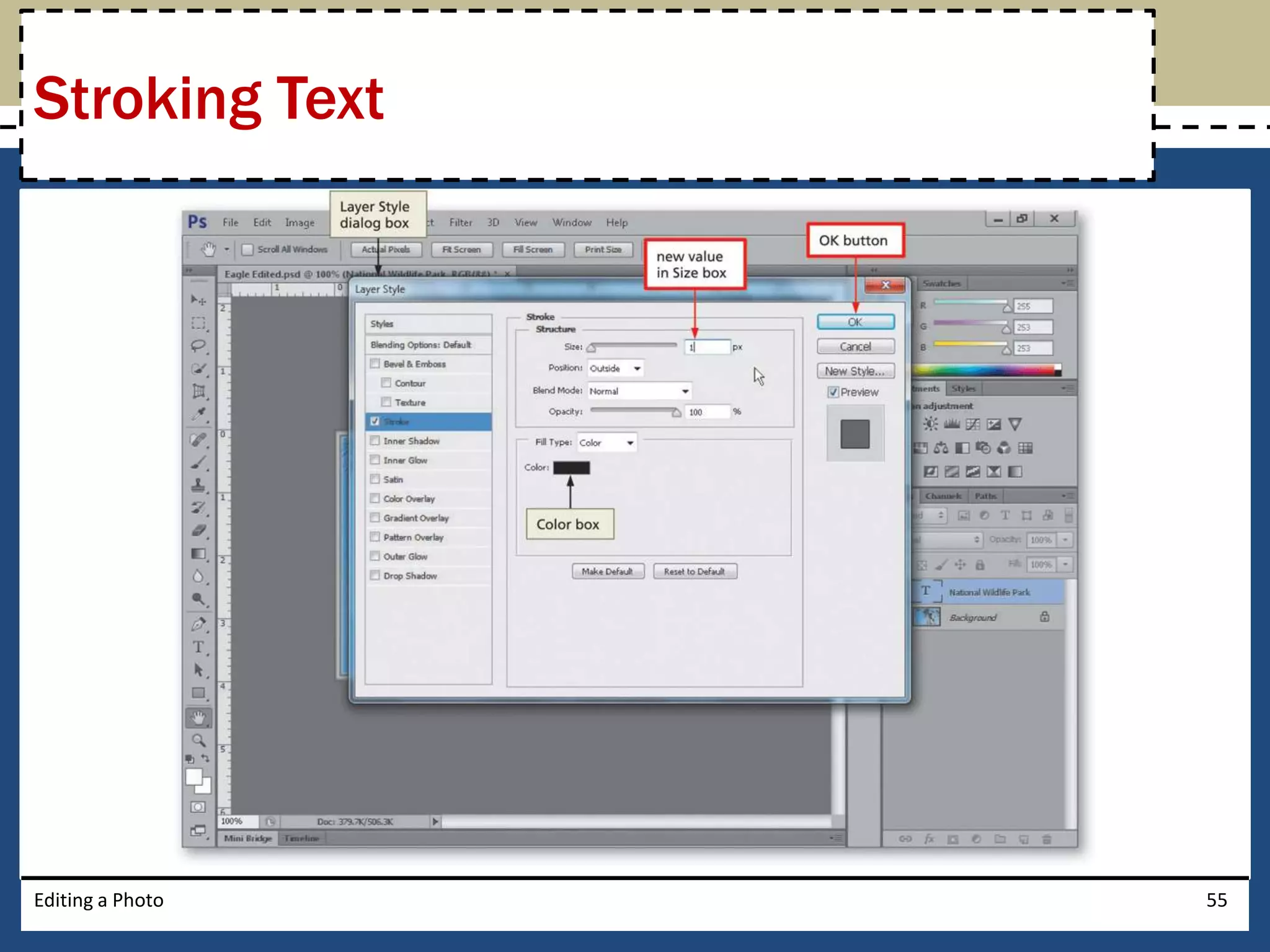1270x952 pixels.
Task: Select the Rectangle shape tool
Action: (x=198, y=693)
